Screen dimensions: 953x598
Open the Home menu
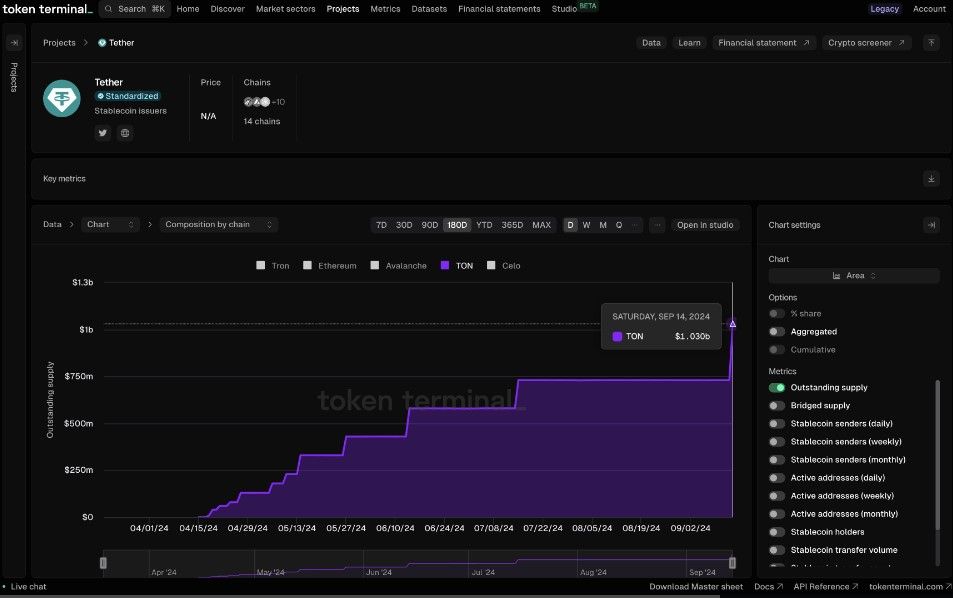coord(188,9)
